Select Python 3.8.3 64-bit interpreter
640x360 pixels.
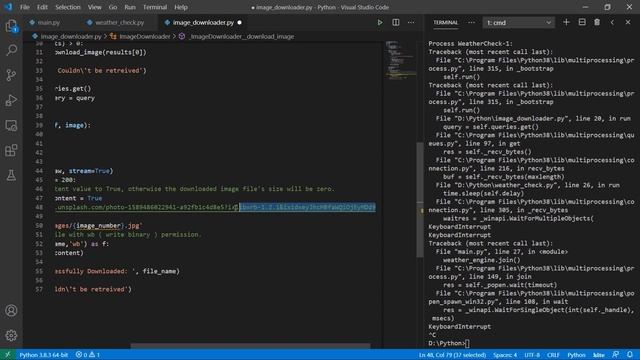click(44, 355)
